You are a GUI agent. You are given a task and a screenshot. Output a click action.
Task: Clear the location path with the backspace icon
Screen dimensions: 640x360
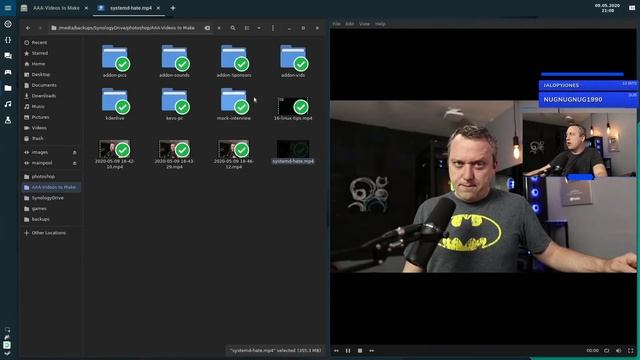click(x=207, y=28)
